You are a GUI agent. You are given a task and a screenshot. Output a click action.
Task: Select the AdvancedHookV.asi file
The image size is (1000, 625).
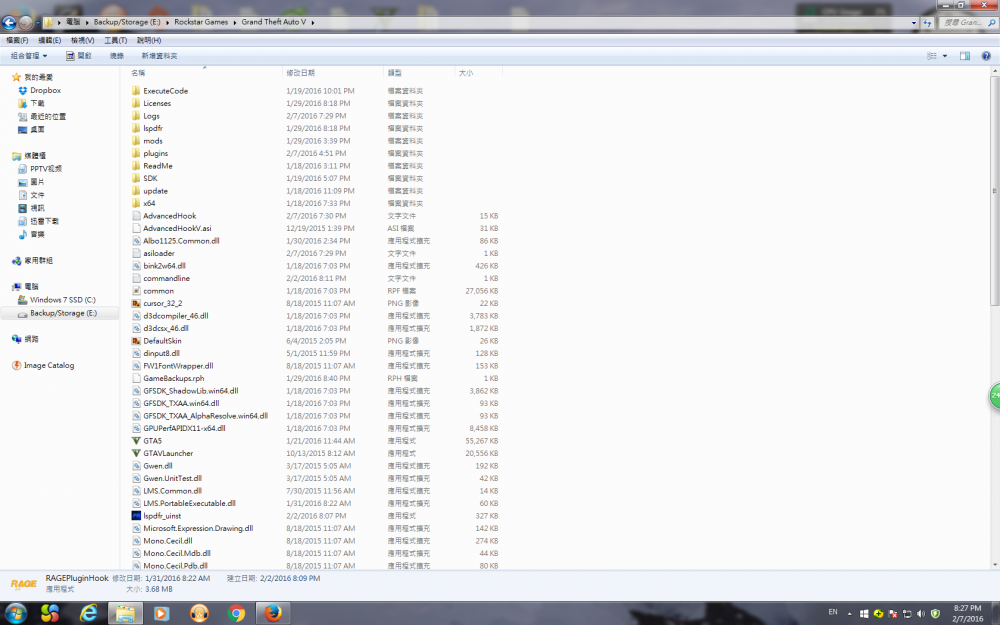177,228
